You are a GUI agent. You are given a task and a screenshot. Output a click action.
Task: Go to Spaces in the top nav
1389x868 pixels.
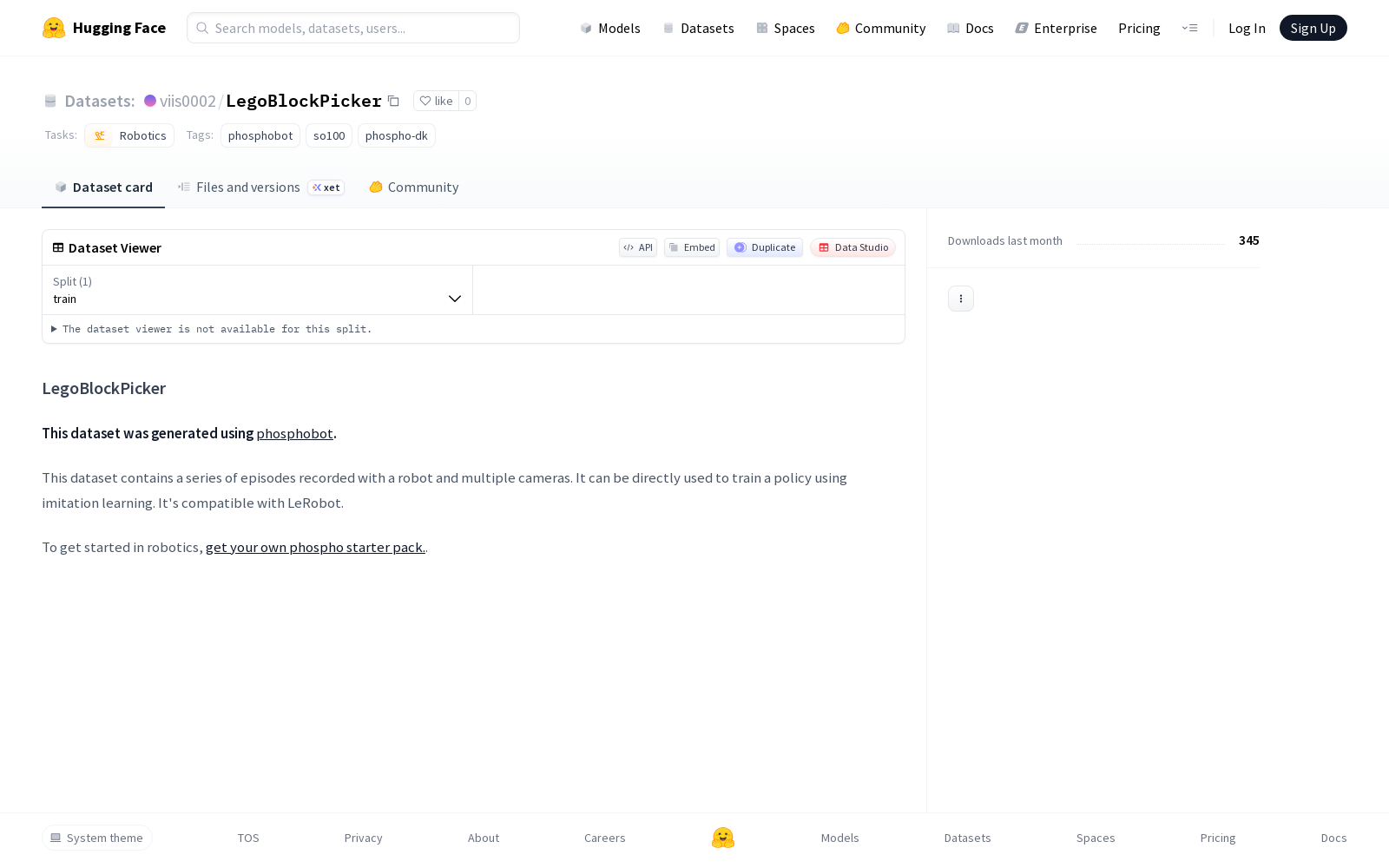[785, 28]
